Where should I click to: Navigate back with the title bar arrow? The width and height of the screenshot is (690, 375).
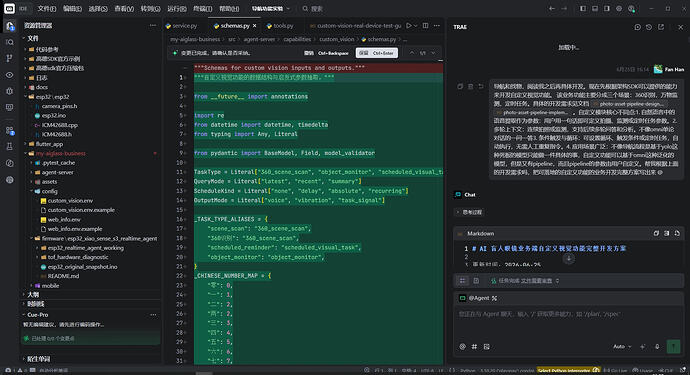(552, 8)
